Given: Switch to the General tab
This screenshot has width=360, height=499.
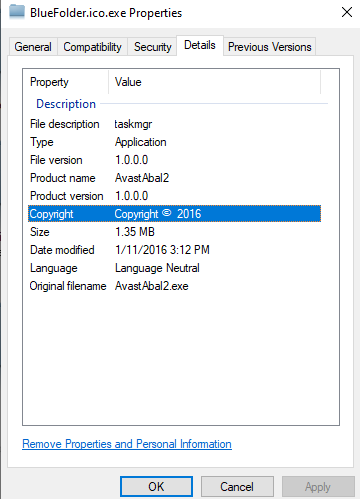Looking at the screenshot, I should (x=33, y=47).
